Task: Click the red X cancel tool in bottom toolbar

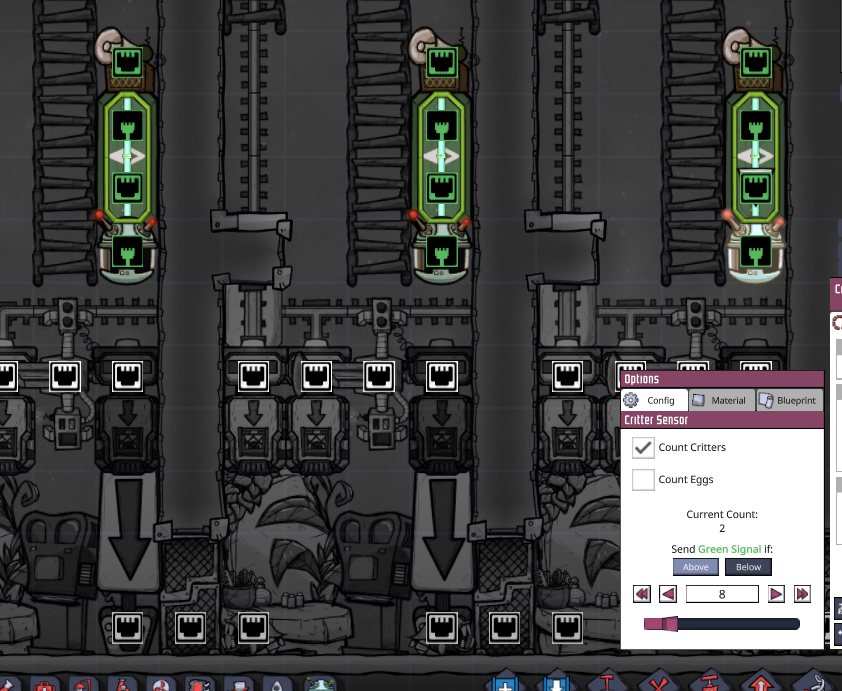Action: click(658, 682)
